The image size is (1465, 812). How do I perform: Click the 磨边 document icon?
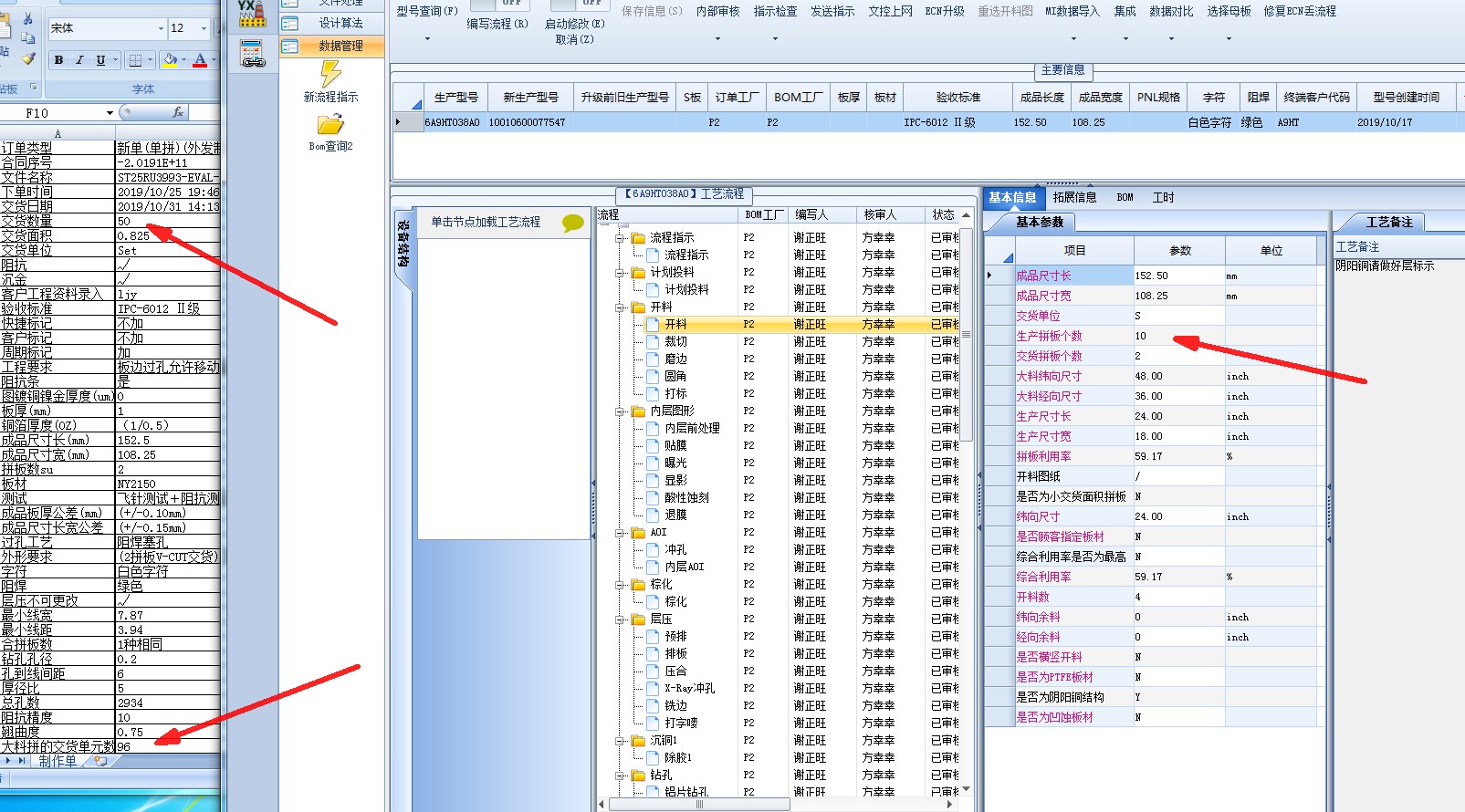[653, 359]
